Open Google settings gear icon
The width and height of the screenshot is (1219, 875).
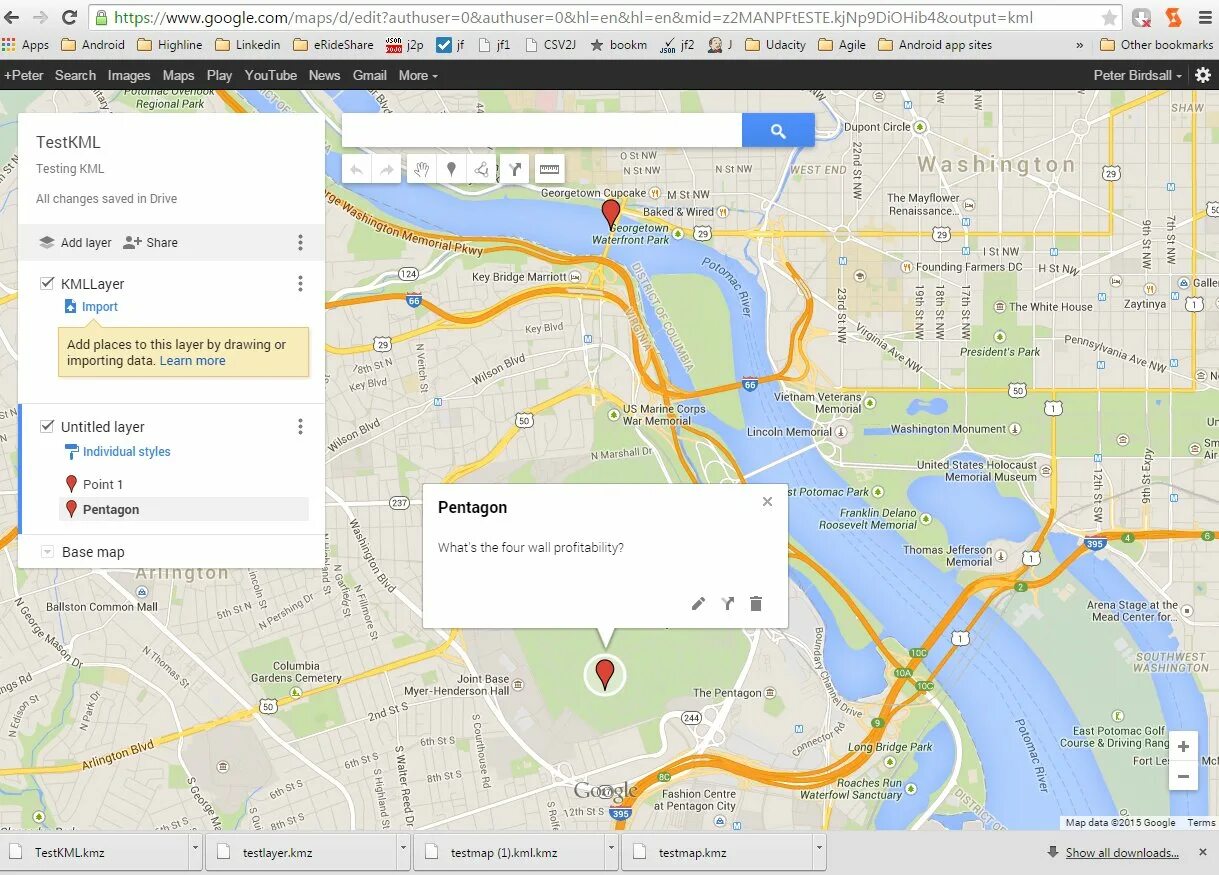pos(1203,75)
